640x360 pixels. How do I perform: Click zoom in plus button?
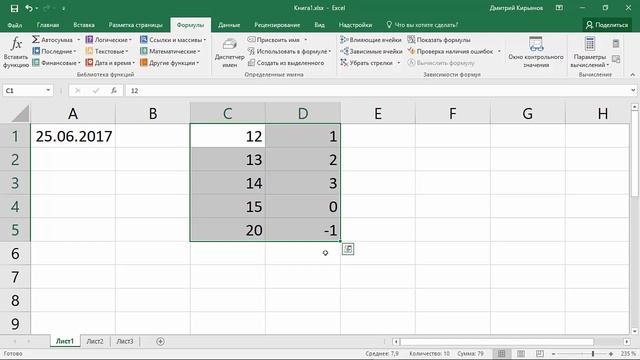[611, 353]
